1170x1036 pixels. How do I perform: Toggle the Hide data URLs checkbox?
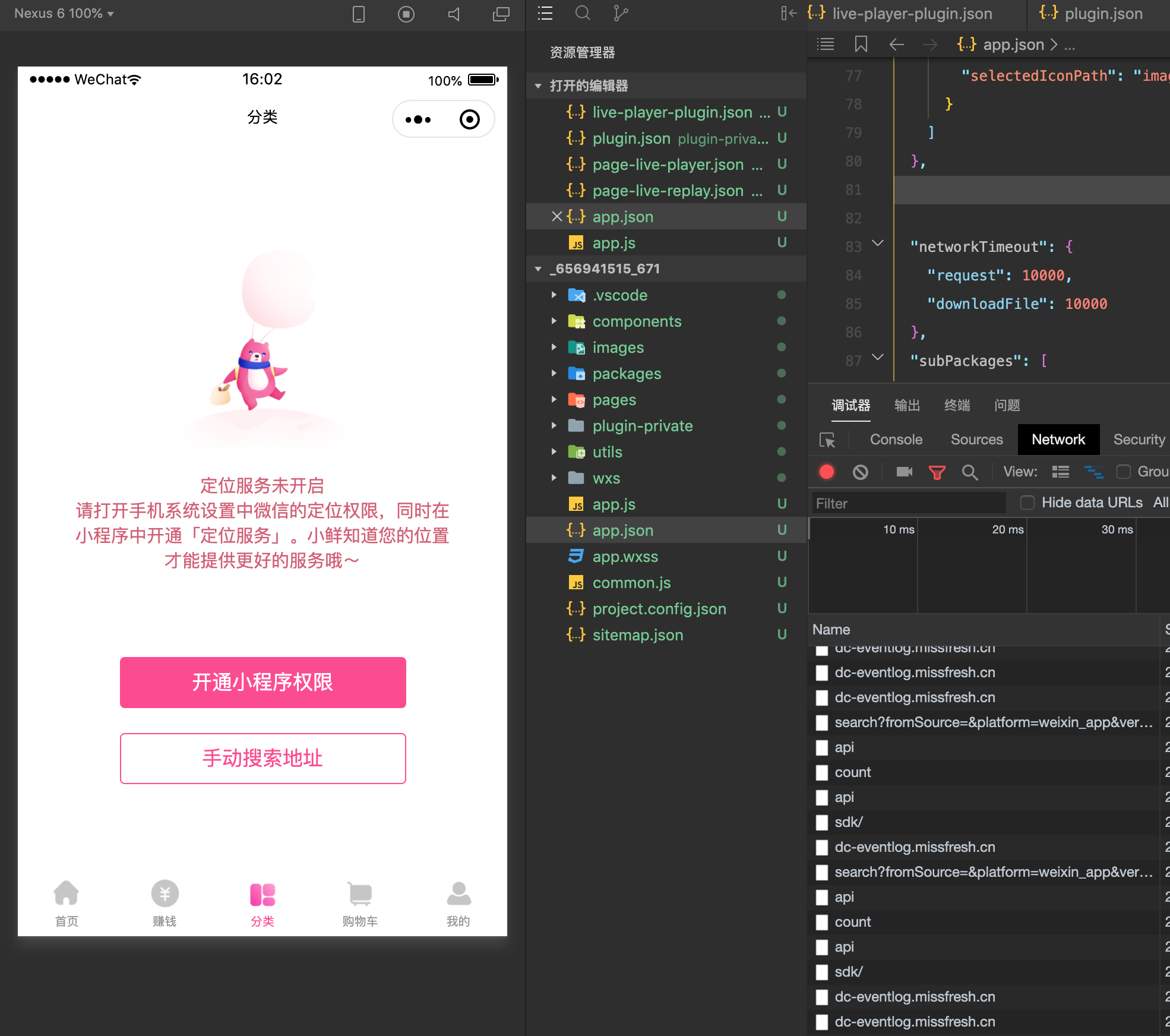coord(1027,503)
